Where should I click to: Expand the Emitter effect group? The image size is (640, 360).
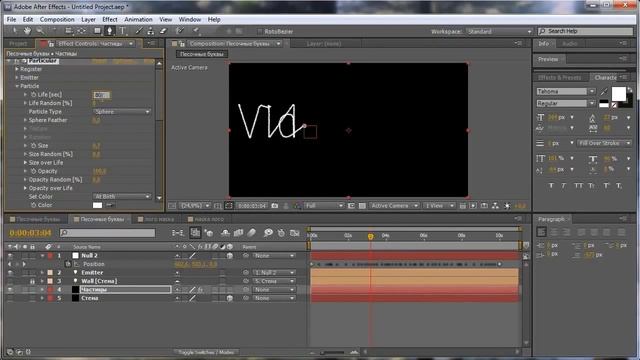click(x=17, y=78)
